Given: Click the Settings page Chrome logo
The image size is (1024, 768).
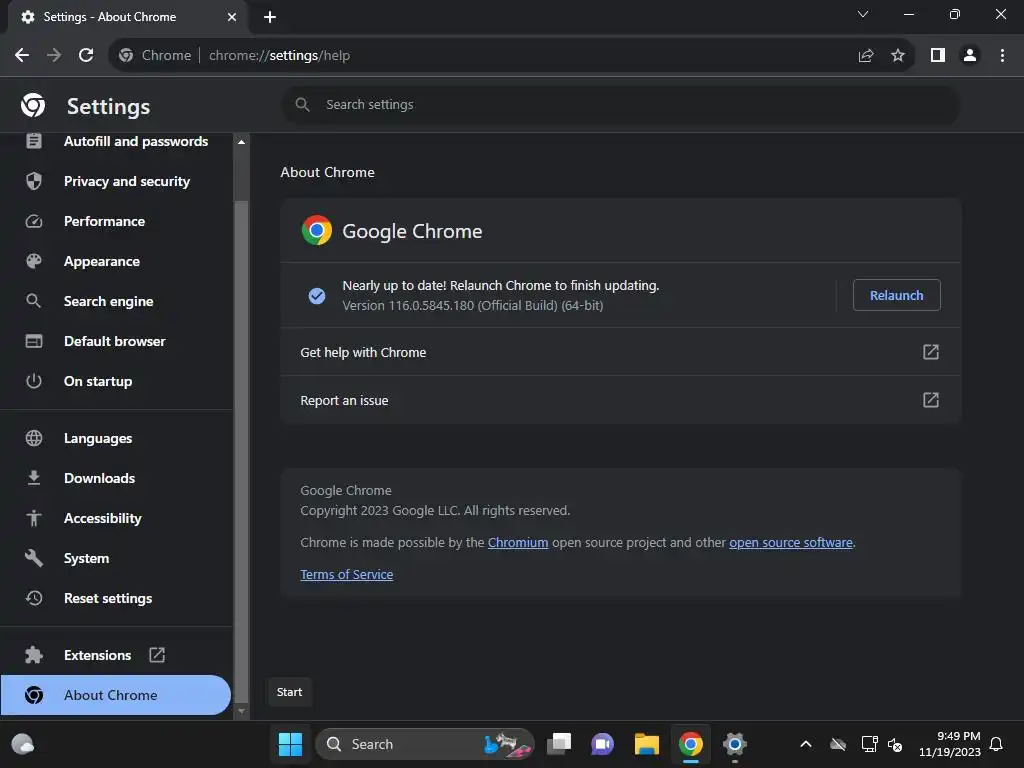Looking at the screenshot, I should 33,105.
